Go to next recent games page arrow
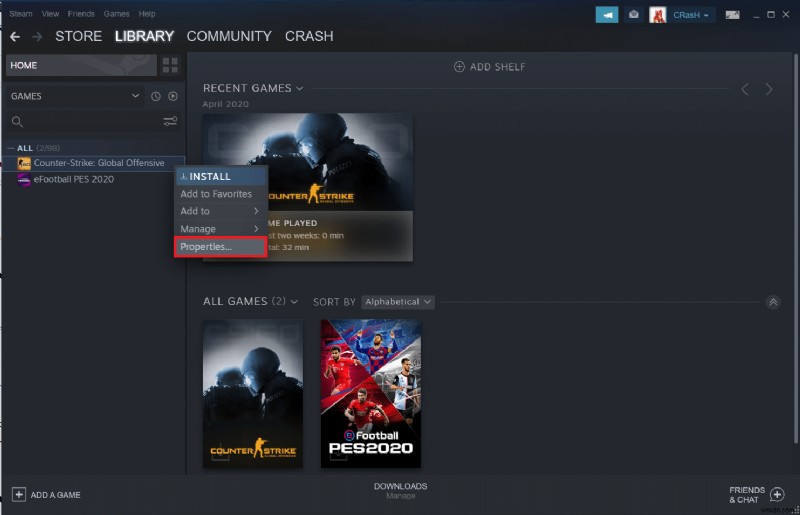 coord(769,90)
